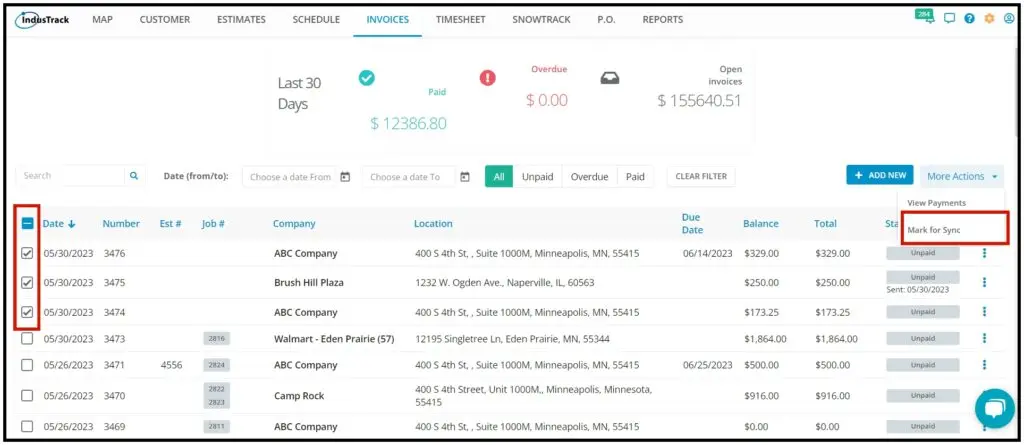
Task: Go to the MAP tab
Action: 103,20
